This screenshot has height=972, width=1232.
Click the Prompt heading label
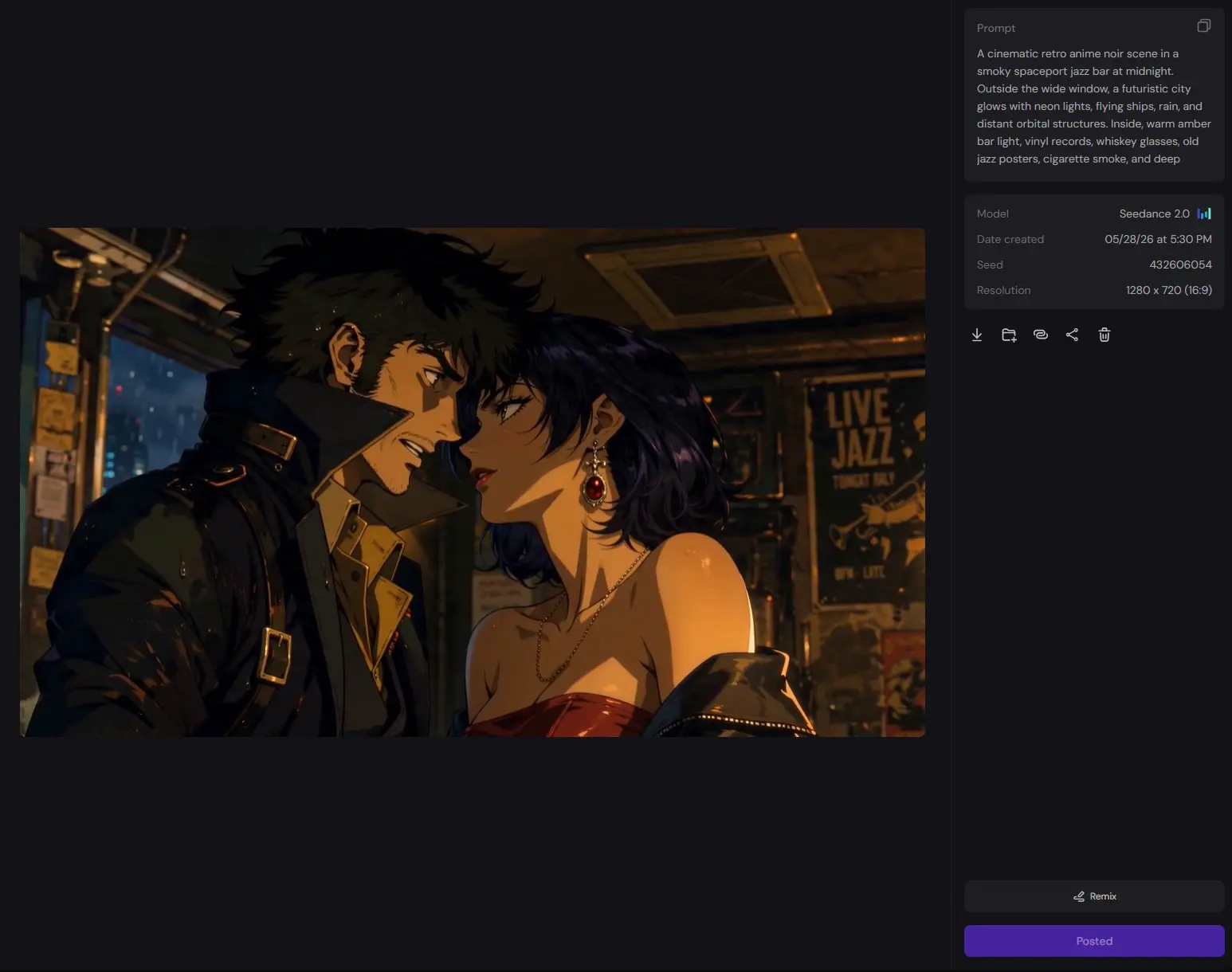point(996,28)
